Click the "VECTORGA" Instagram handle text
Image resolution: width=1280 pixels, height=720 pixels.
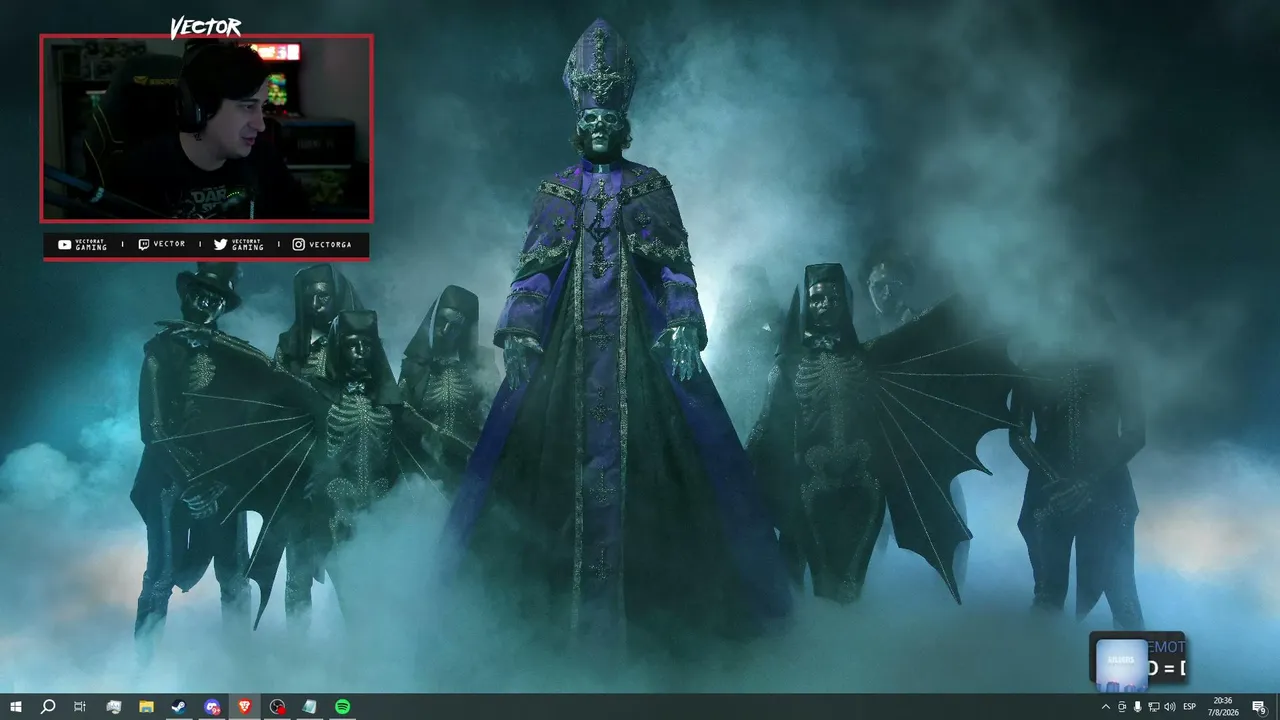[x=330, y=245]
